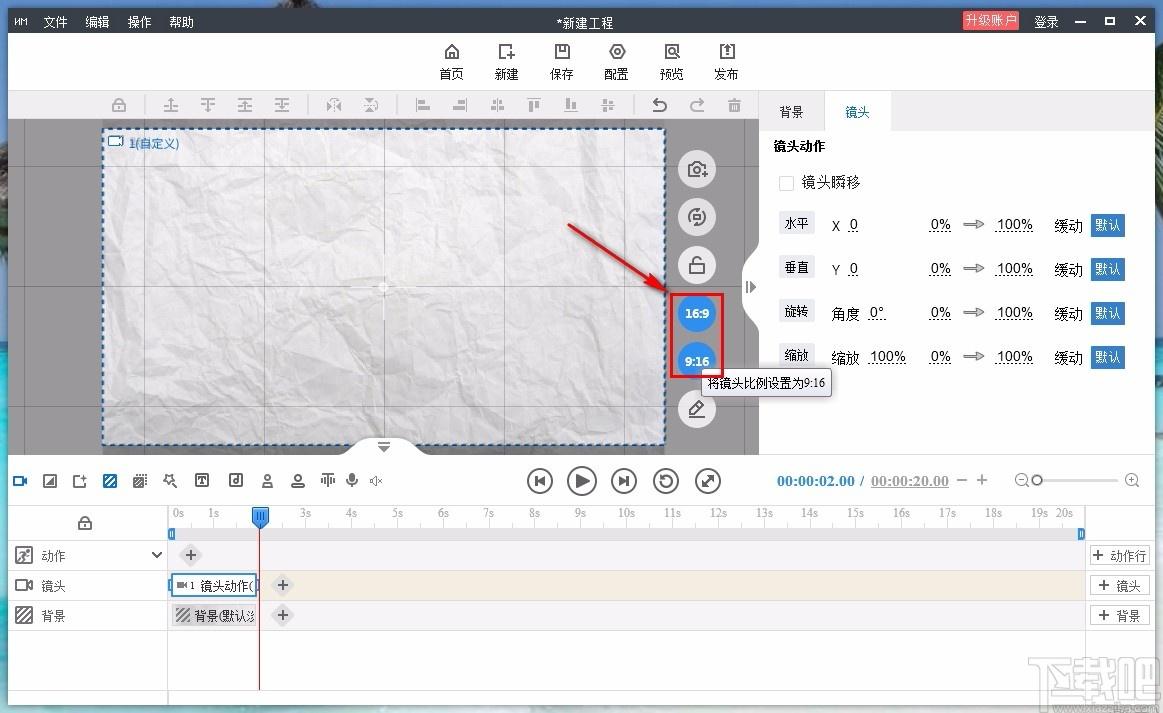Collapse the canvas using bottom handle
Screen dimensions: 1163x713
click(x=384, y=447)
